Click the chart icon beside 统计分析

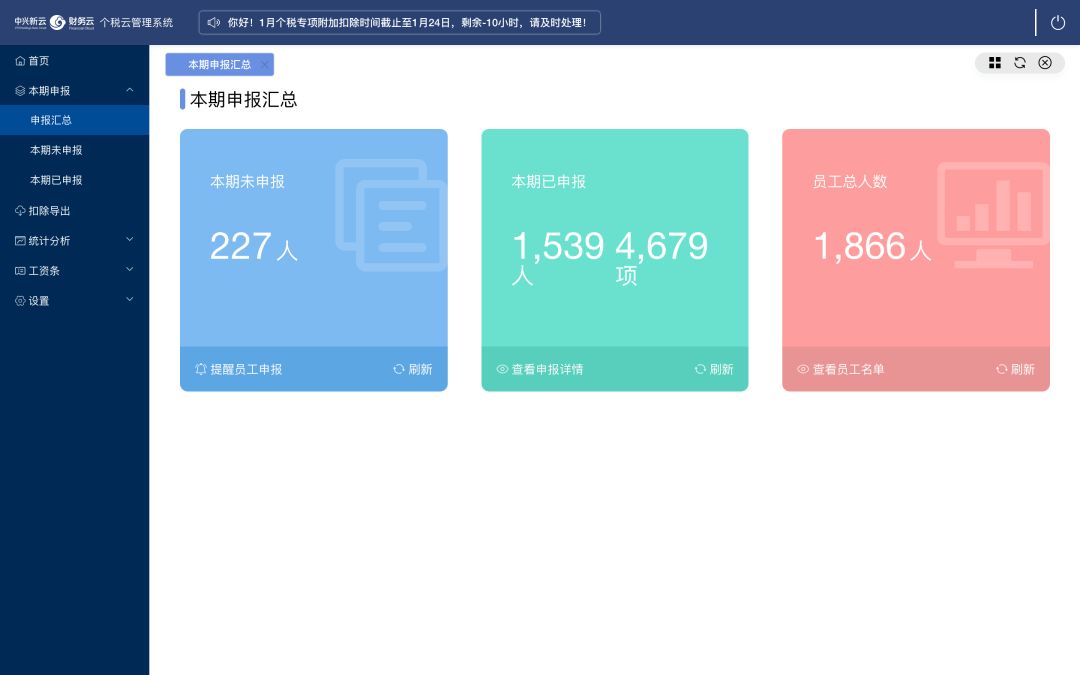coord(20,240)
